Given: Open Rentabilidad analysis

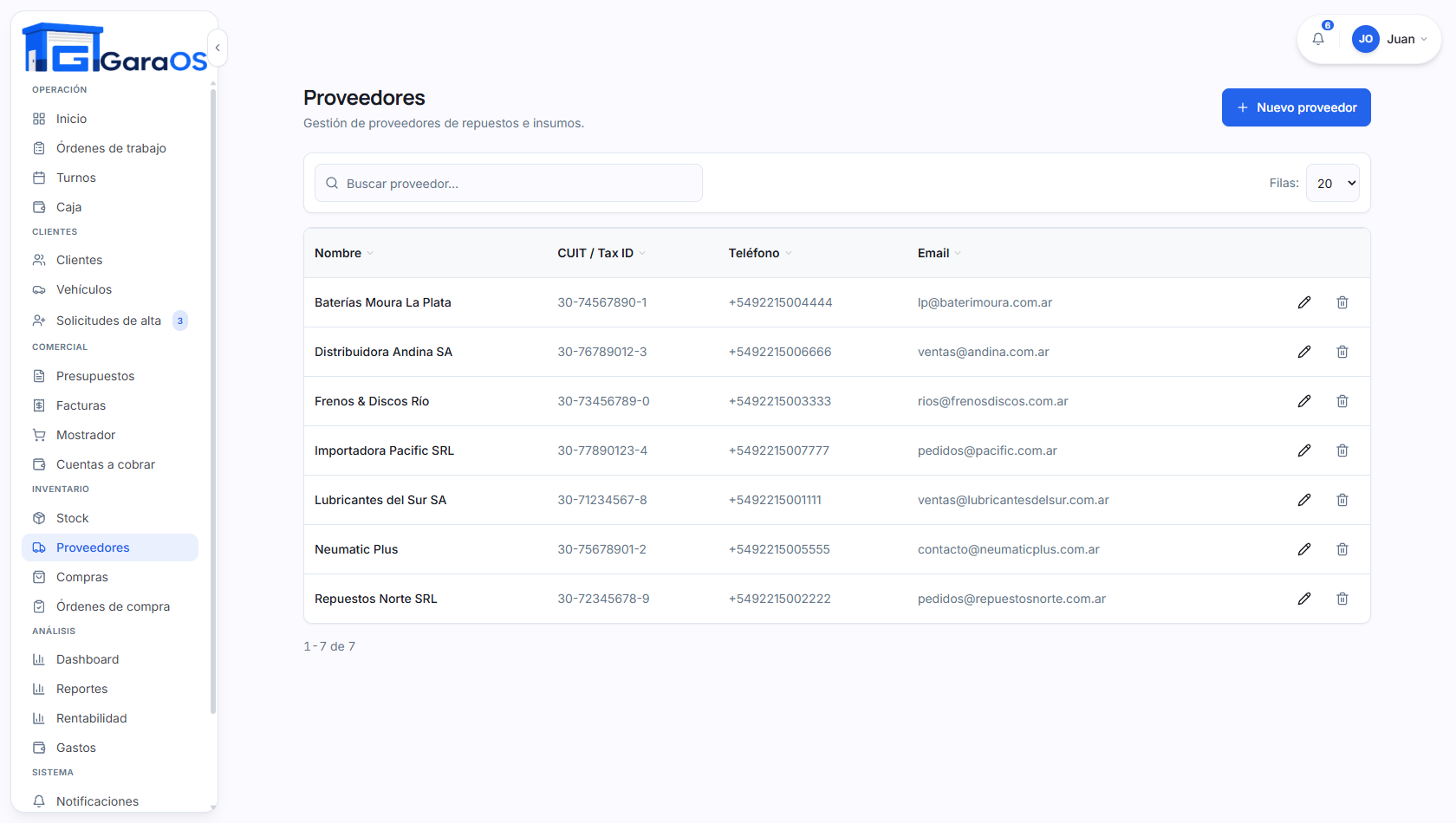Looking at the screenshot, I should coord(110,718).
